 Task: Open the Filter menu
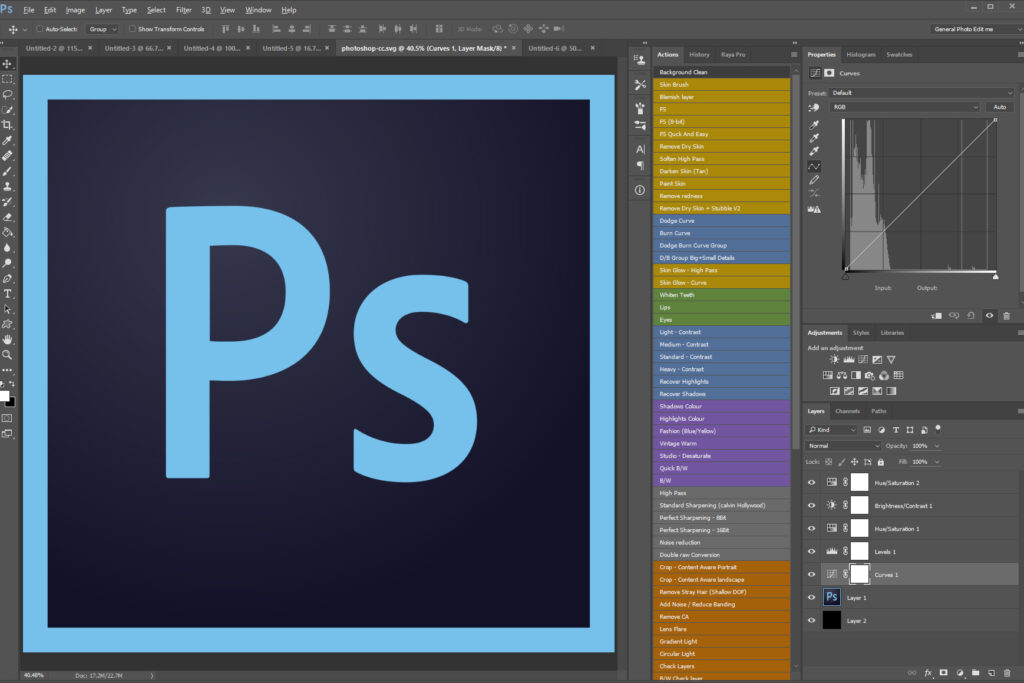[185, 10]
